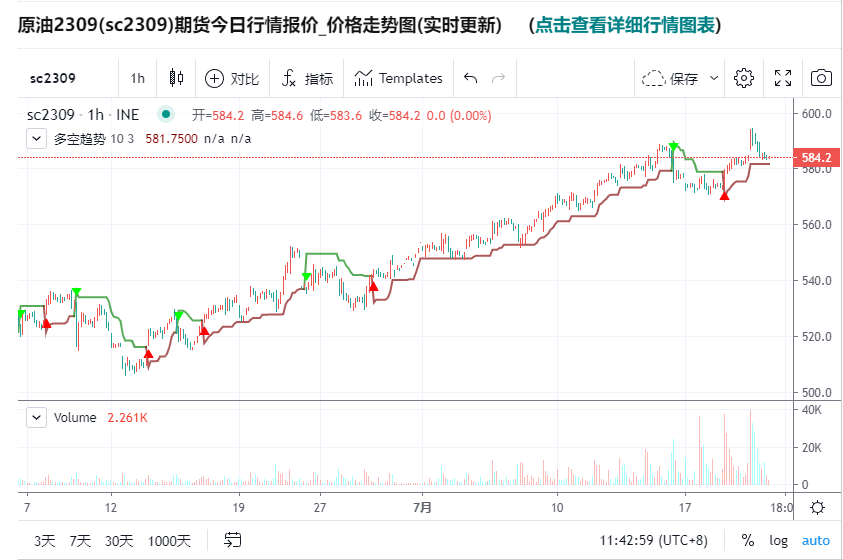This screenshot has height=560, width=843.
Task: Enter fullscreen chart mode
Action: pos(783,78)
